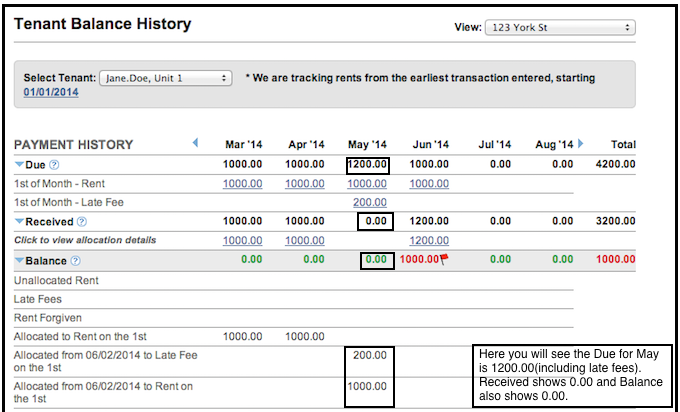Advance to later months with right arrow
The width and height of the screenshot is (680, 412).
click(580, 143)
